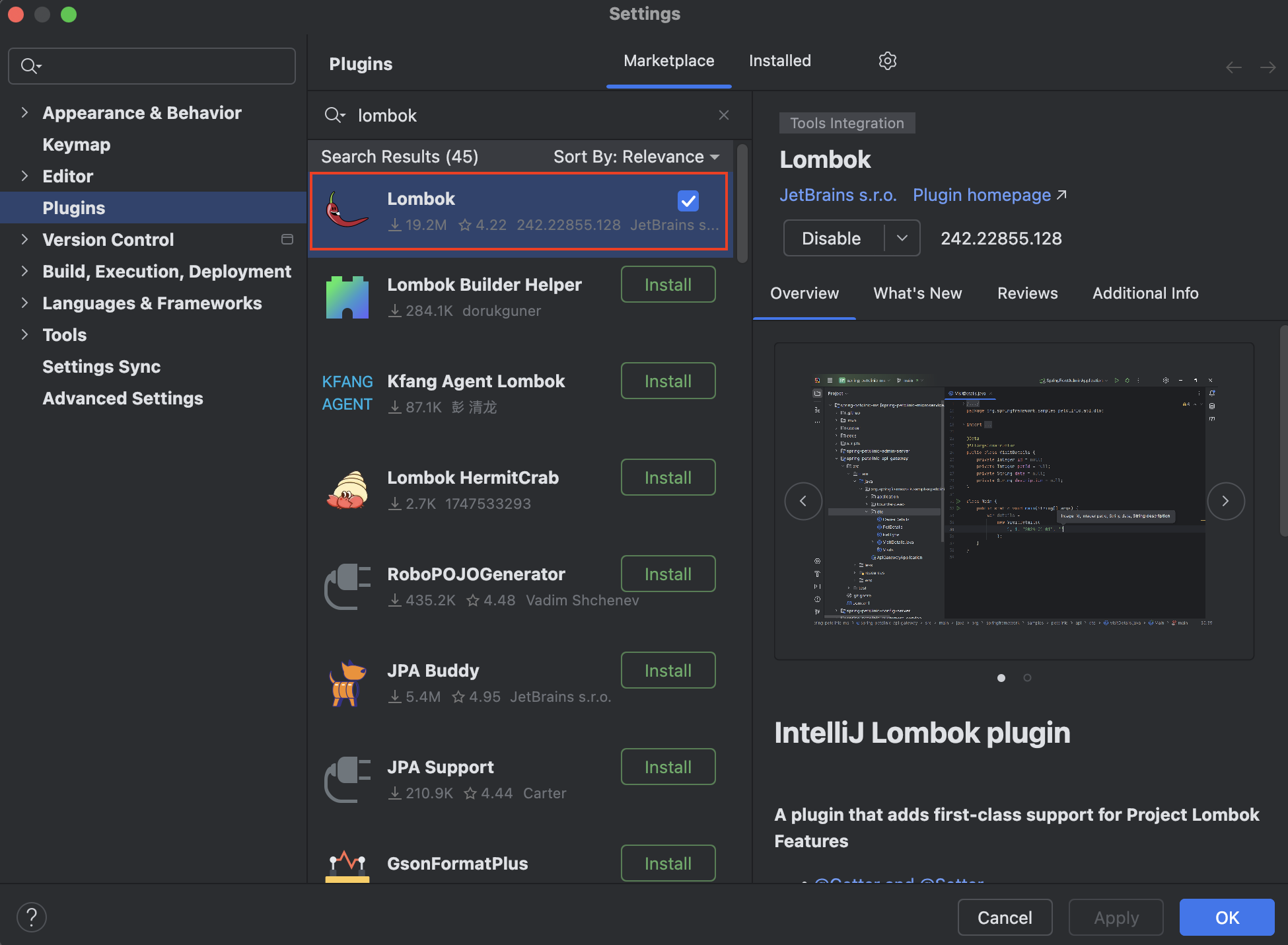Click the Disable plugin button
This screenshot has width=1288, height=945.
click(833, 238)
